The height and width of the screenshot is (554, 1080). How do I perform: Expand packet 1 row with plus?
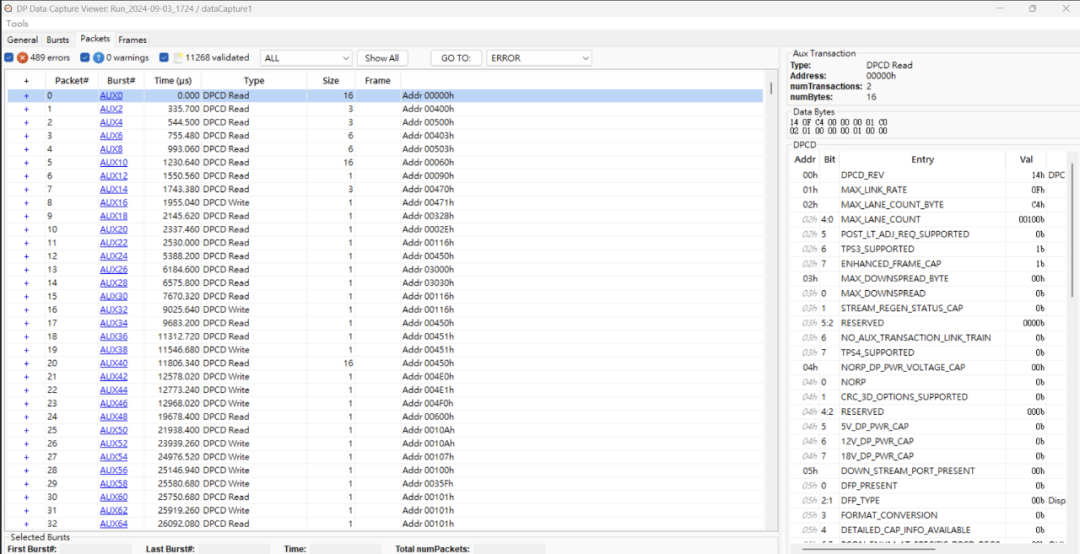click(x=26, y=109)
